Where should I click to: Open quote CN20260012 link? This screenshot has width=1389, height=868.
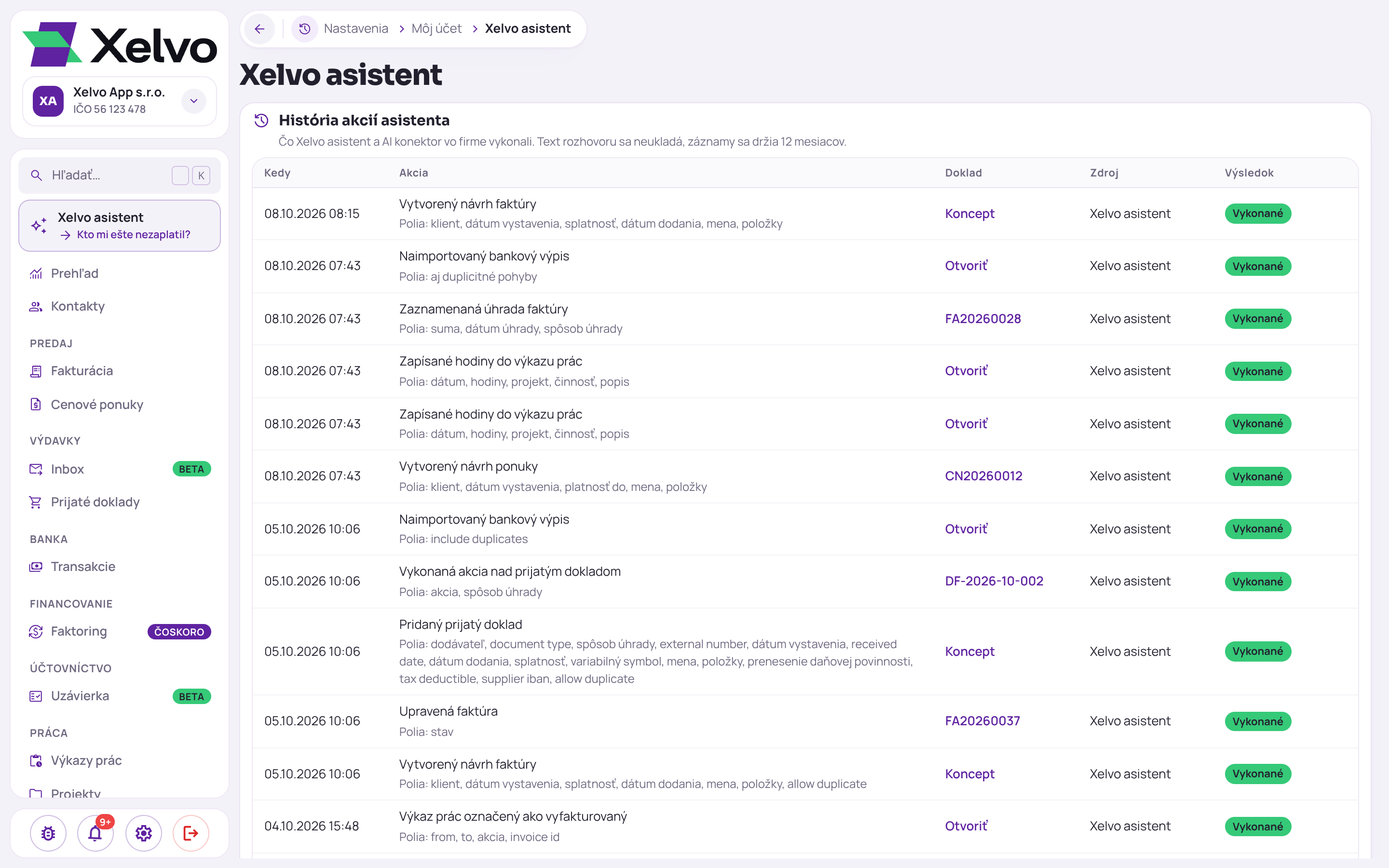point(983,476)
